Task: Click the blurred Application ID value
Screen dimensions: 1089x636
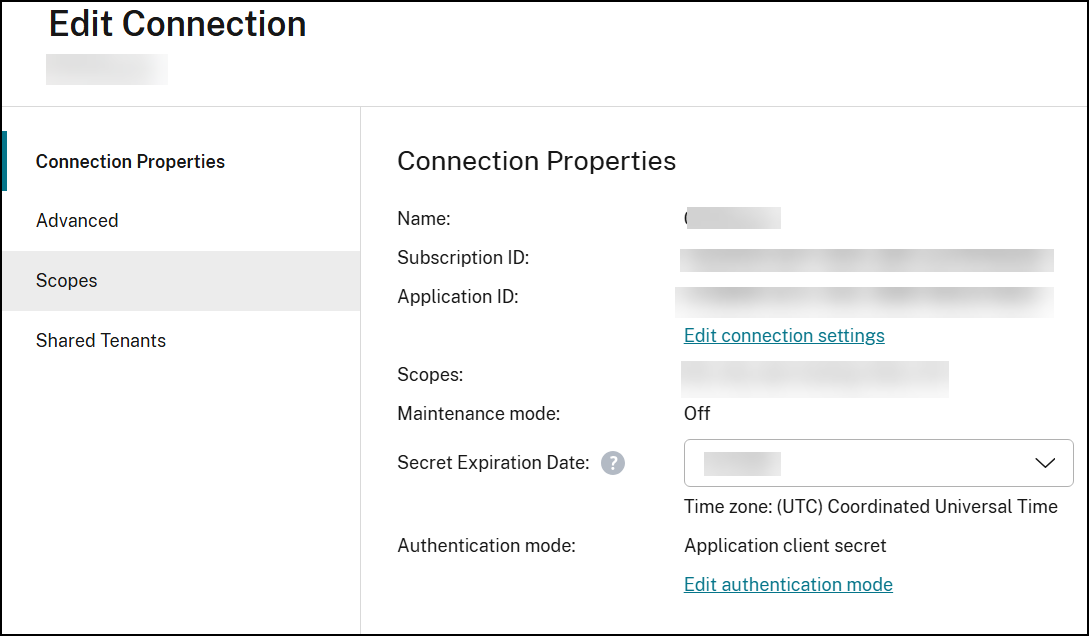Action: pyautogui.click(x=864, y=300)
